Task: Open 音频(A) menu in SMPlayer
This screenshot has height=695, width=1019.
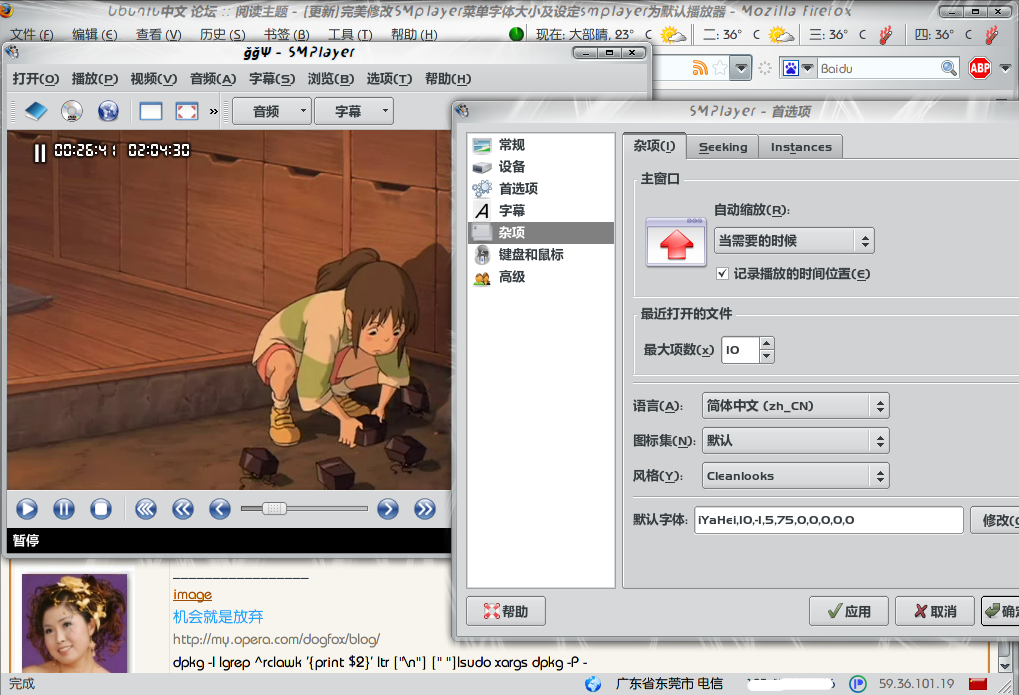Action: coord(213,79)
